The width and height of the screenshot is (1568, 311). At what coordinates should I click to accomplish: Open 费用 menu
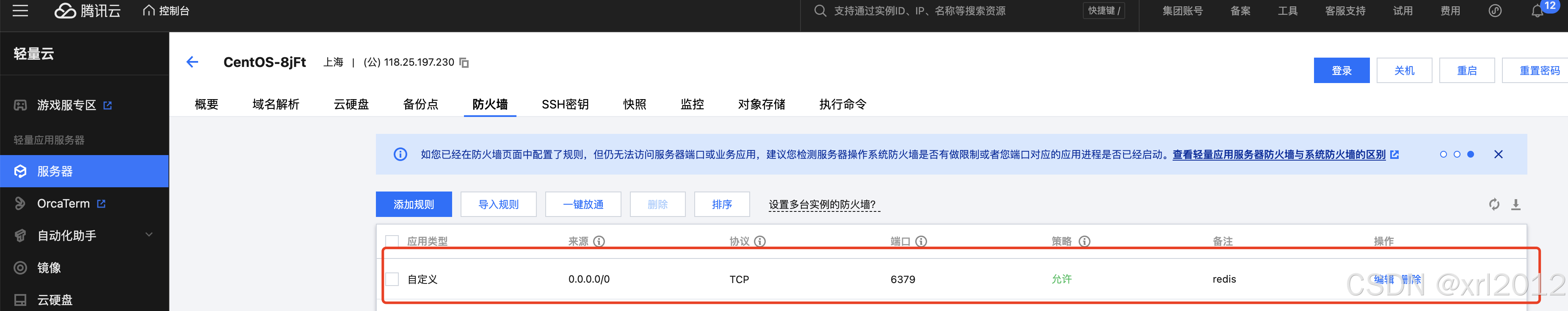[1450, 11]
